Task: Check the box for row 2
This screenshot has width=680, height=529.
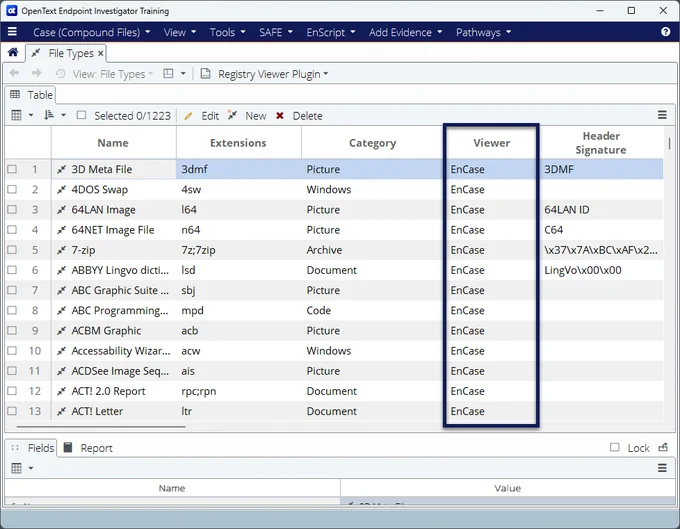Action: point(12,189)
